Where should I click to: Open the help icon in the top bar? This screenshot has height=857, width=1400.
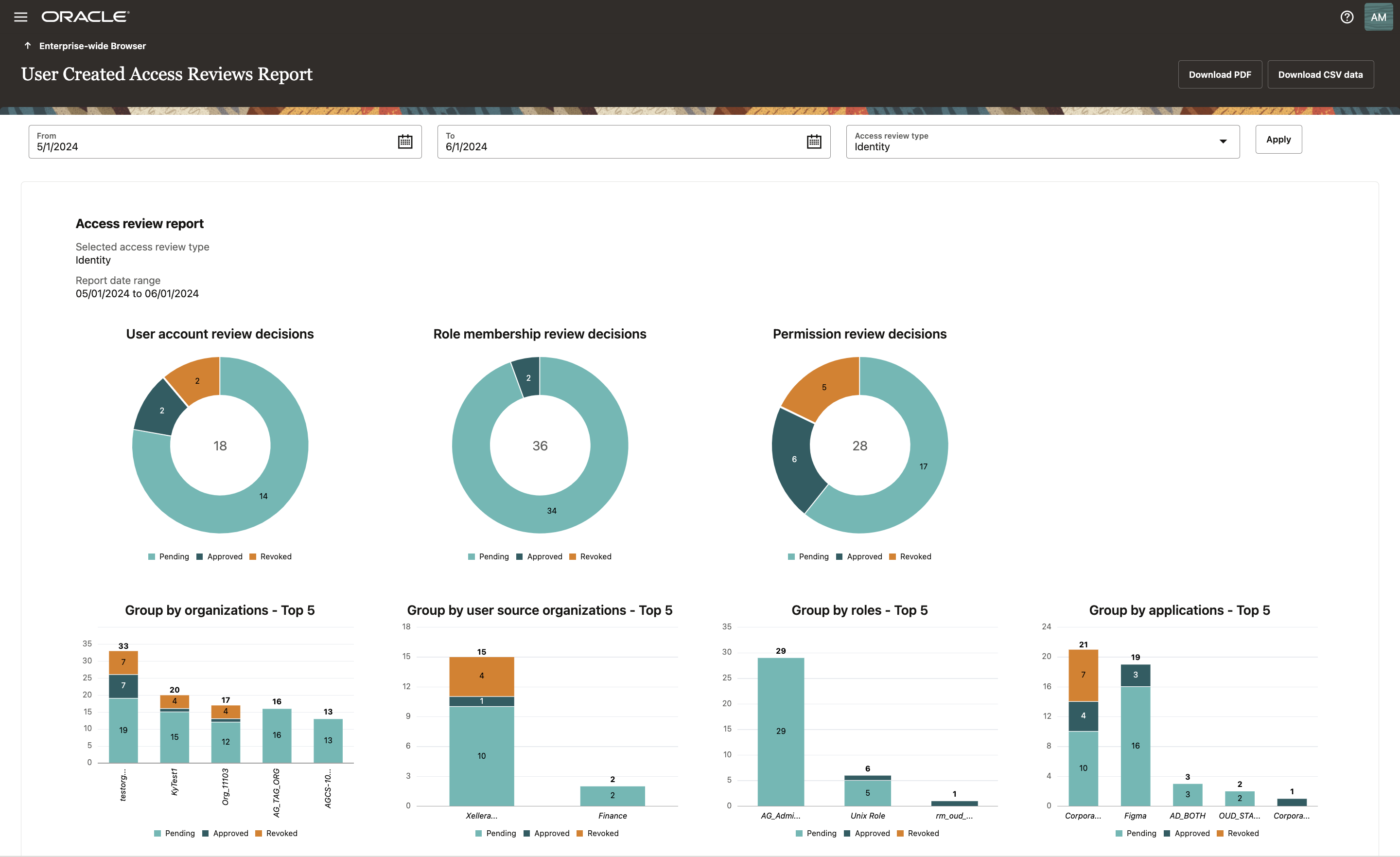[1347, 17]
